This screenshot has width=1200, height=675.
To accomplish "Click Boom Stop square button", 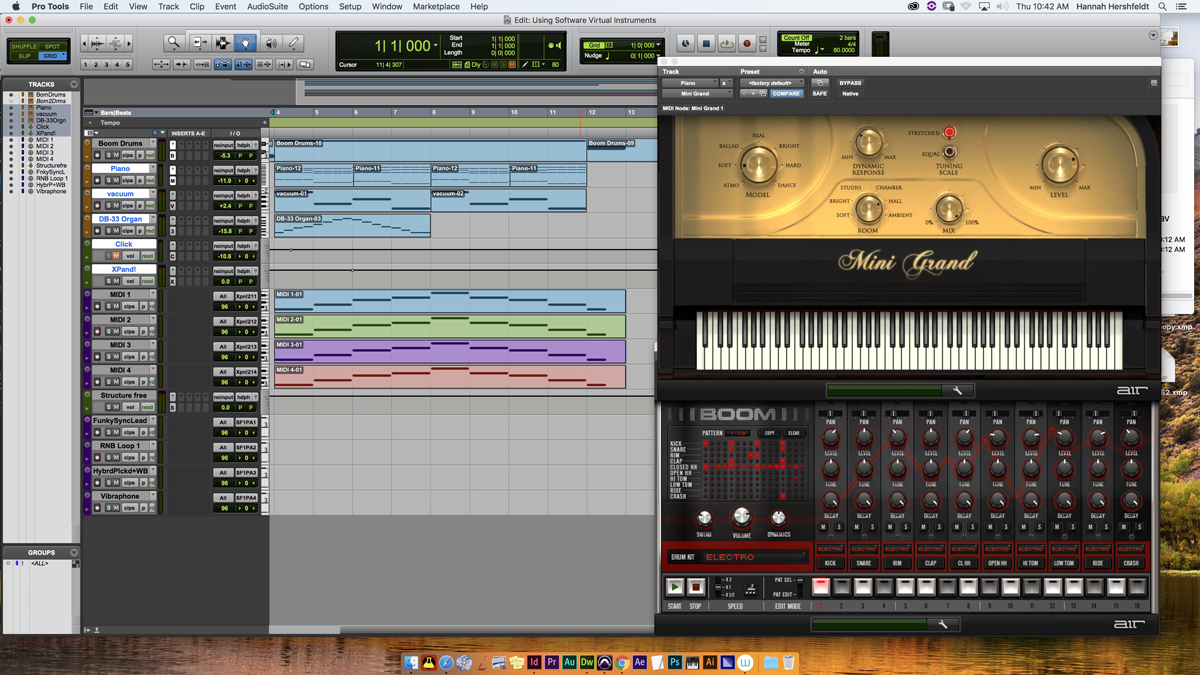I will (x=696, y=588).
